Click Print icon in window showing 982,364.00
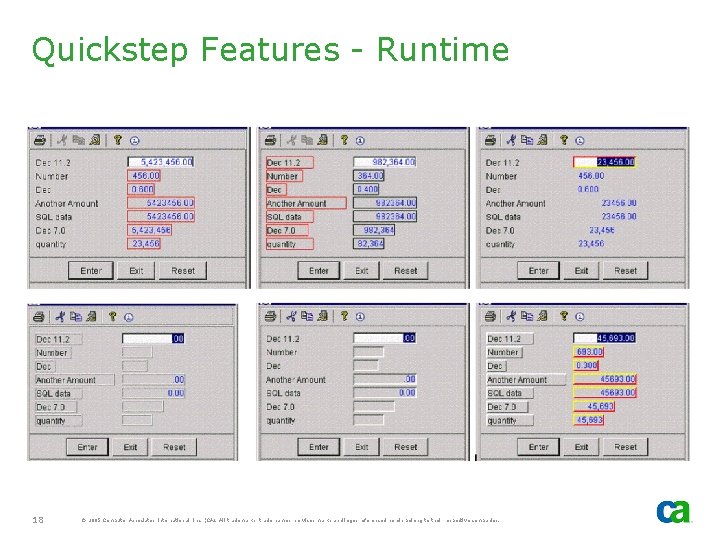 (270, 140)
